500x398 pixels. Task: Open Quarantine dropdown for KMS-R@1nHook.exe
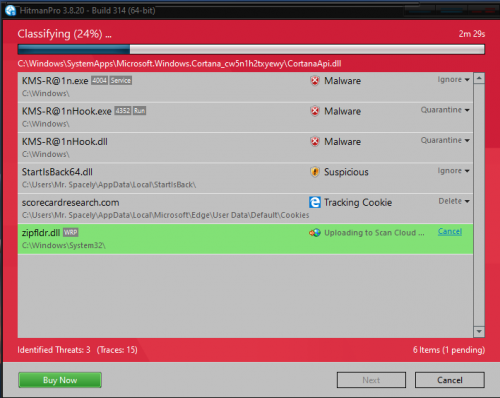coord(445,110)
